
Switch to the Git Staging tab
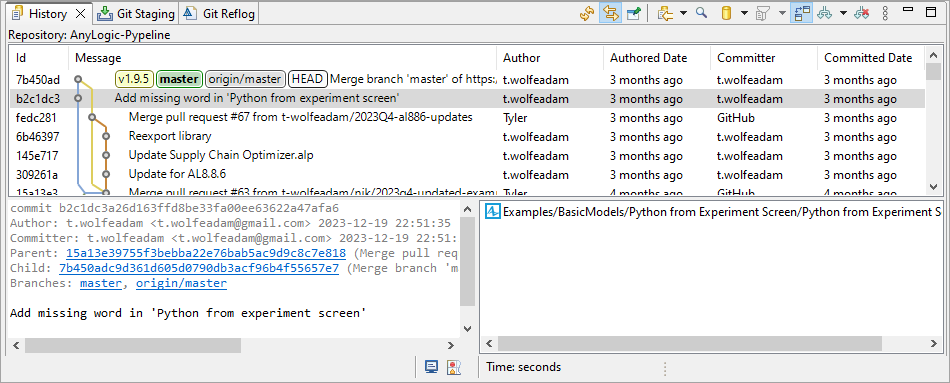pos(136,13)
